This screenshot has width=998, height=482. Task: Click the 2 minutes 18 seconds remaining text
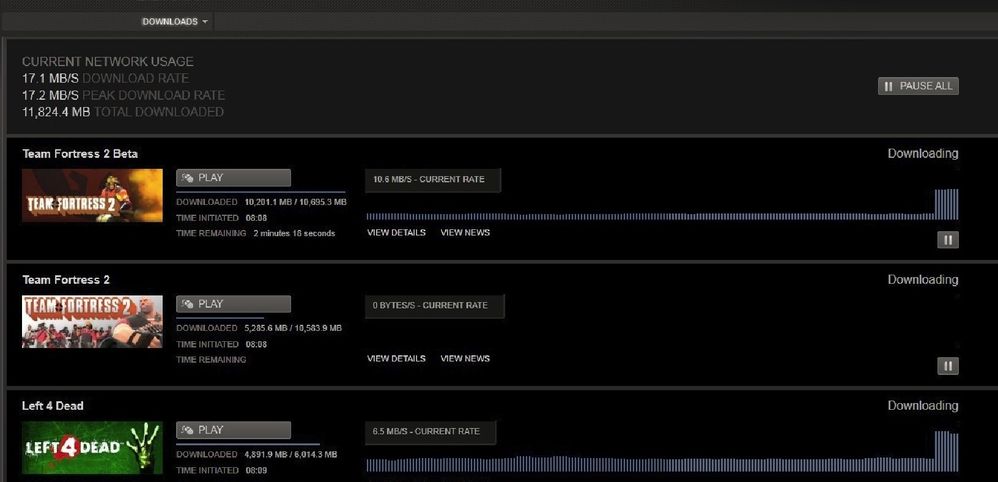tap(294, 234)
